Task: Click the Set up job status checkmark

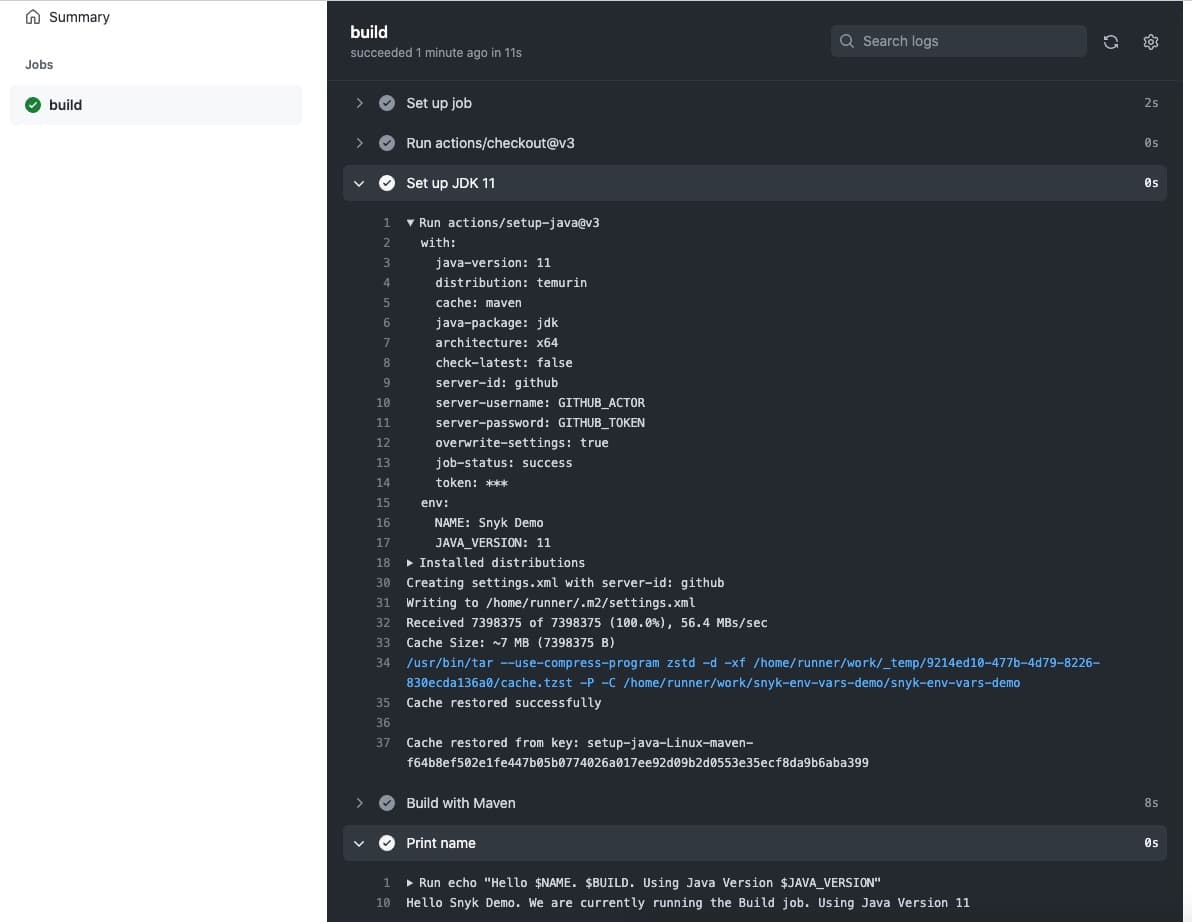Action: [x=387, y=103]
